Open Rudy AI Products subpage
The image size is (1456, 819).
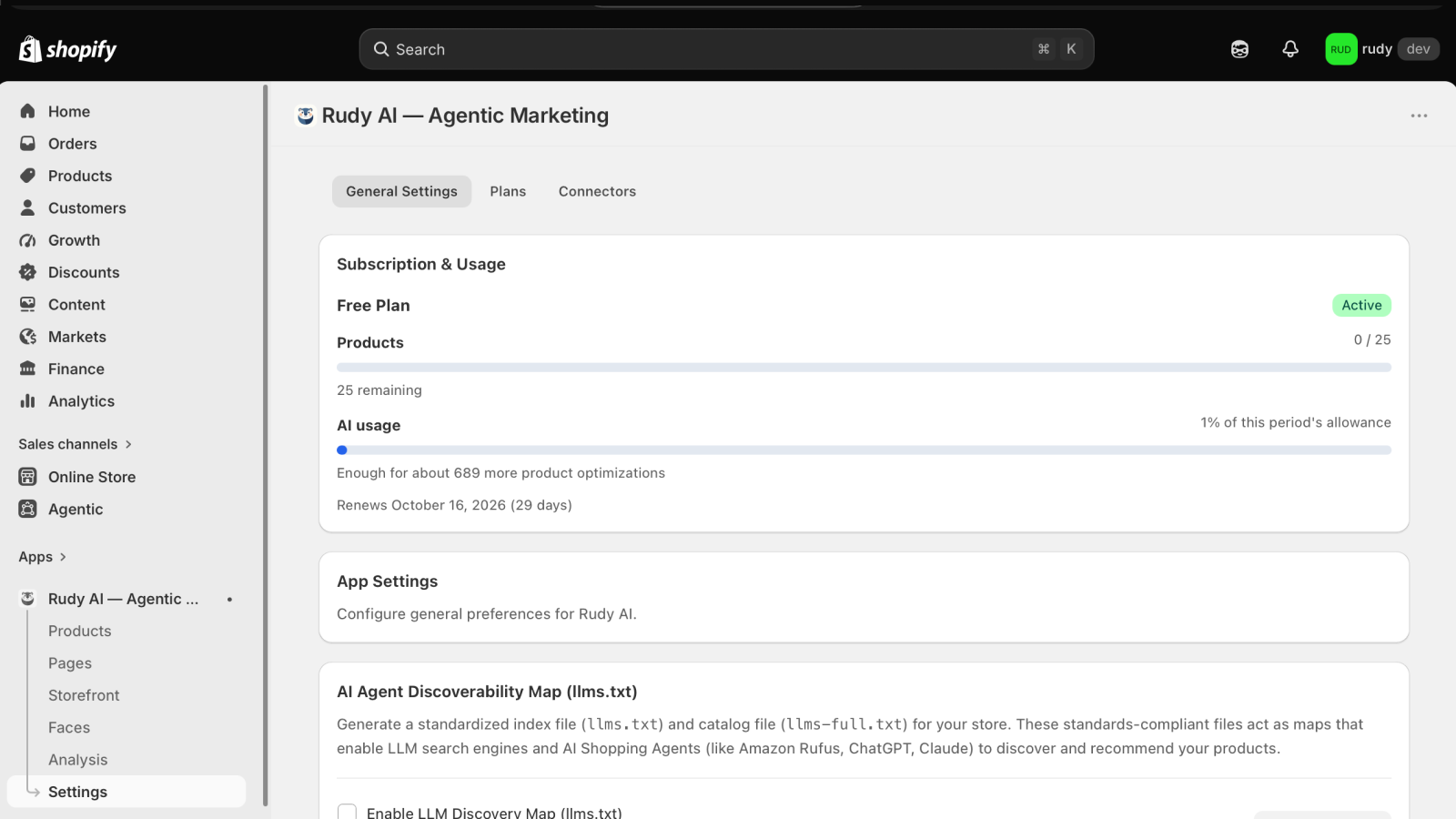80,631
